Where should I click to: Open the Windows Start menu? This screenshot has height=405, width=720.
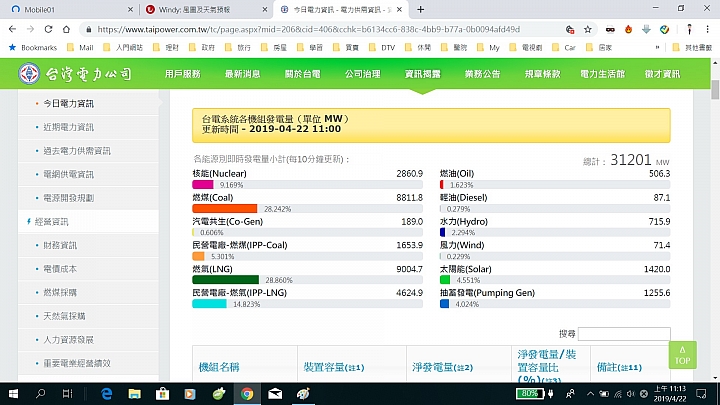[13, 394]
